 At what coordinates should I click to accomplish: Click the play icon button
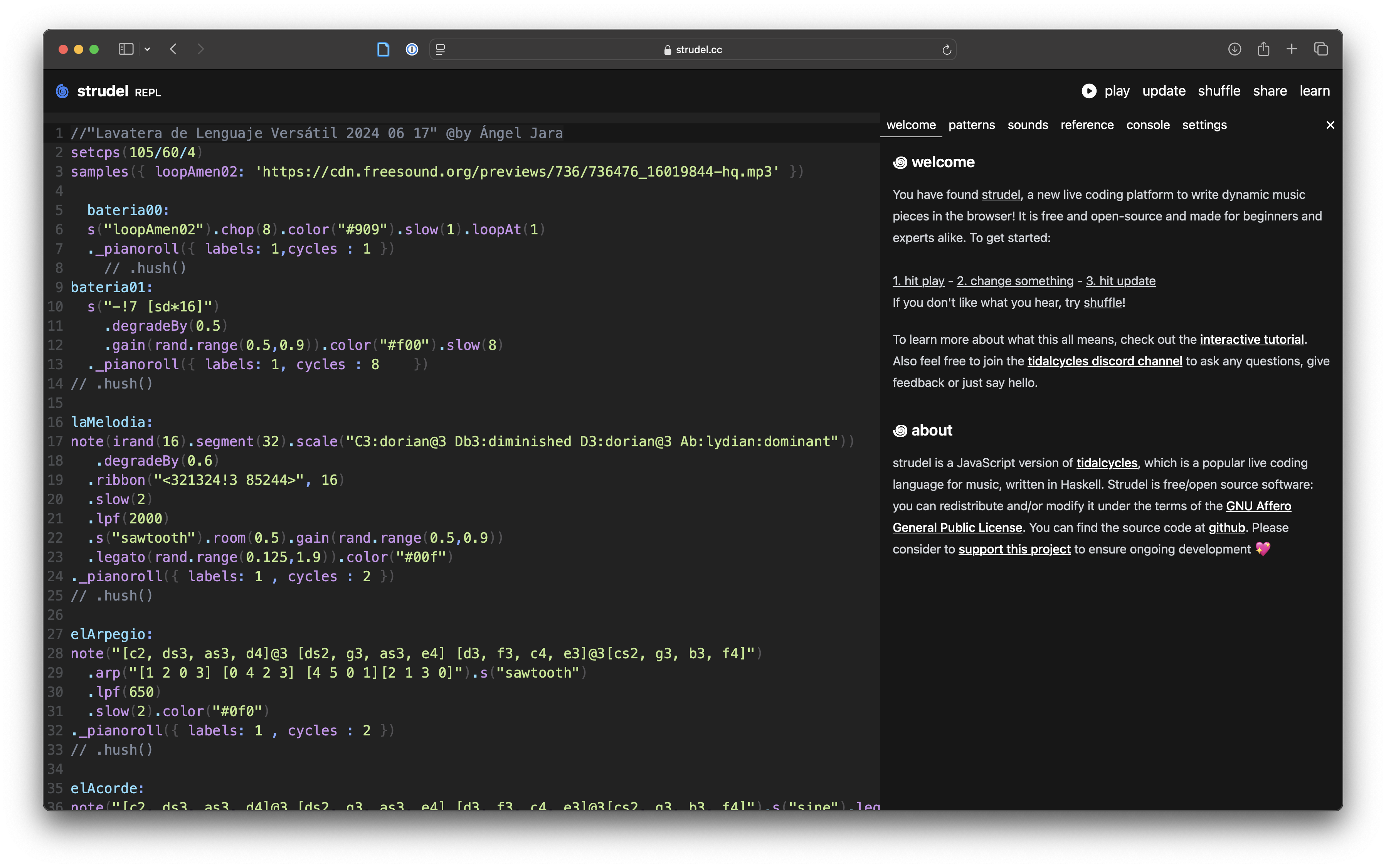1089,91
